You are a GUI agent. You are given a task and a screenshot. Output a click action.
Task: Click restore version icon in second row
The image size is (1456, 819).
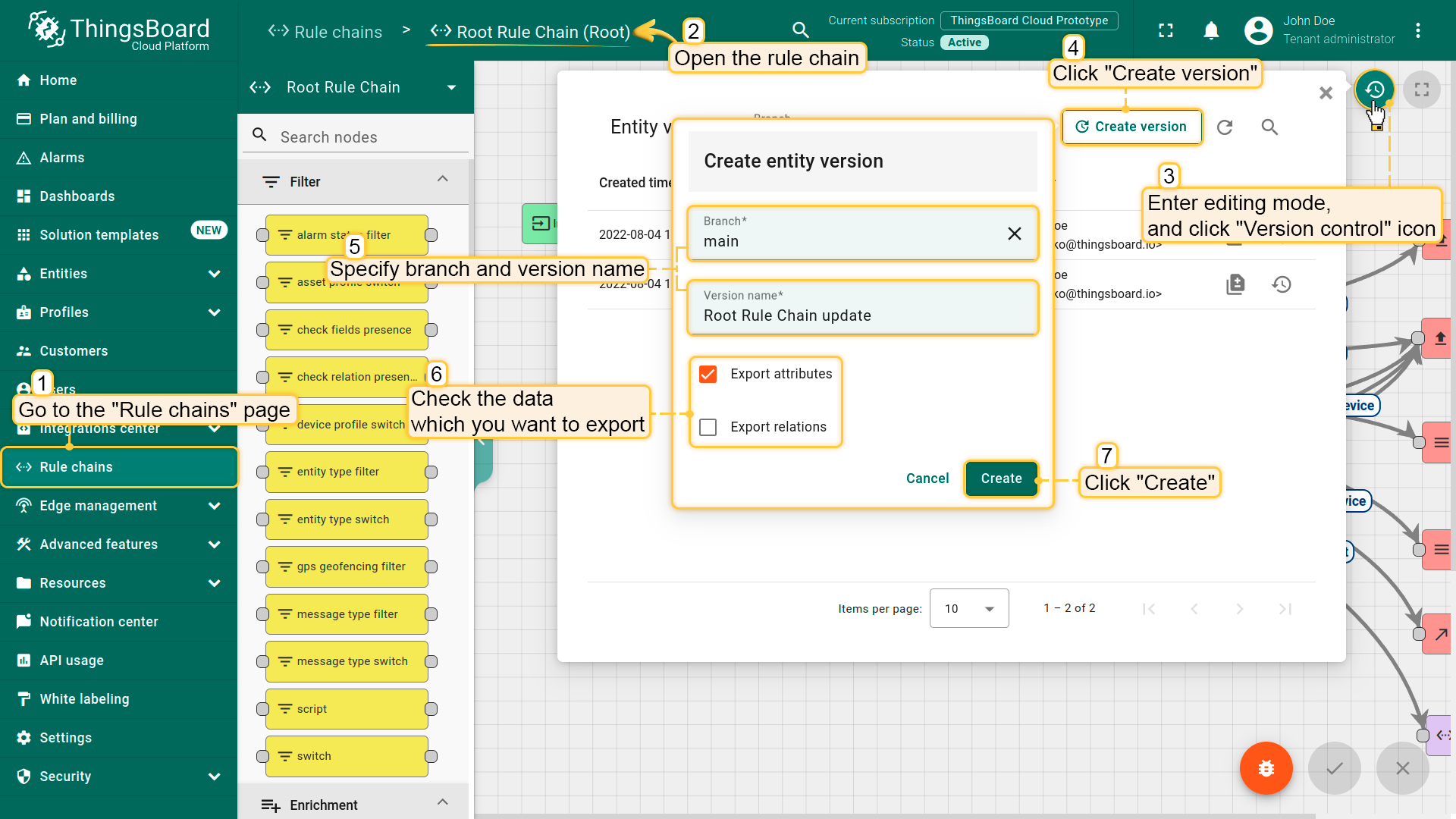(1282, 284)
